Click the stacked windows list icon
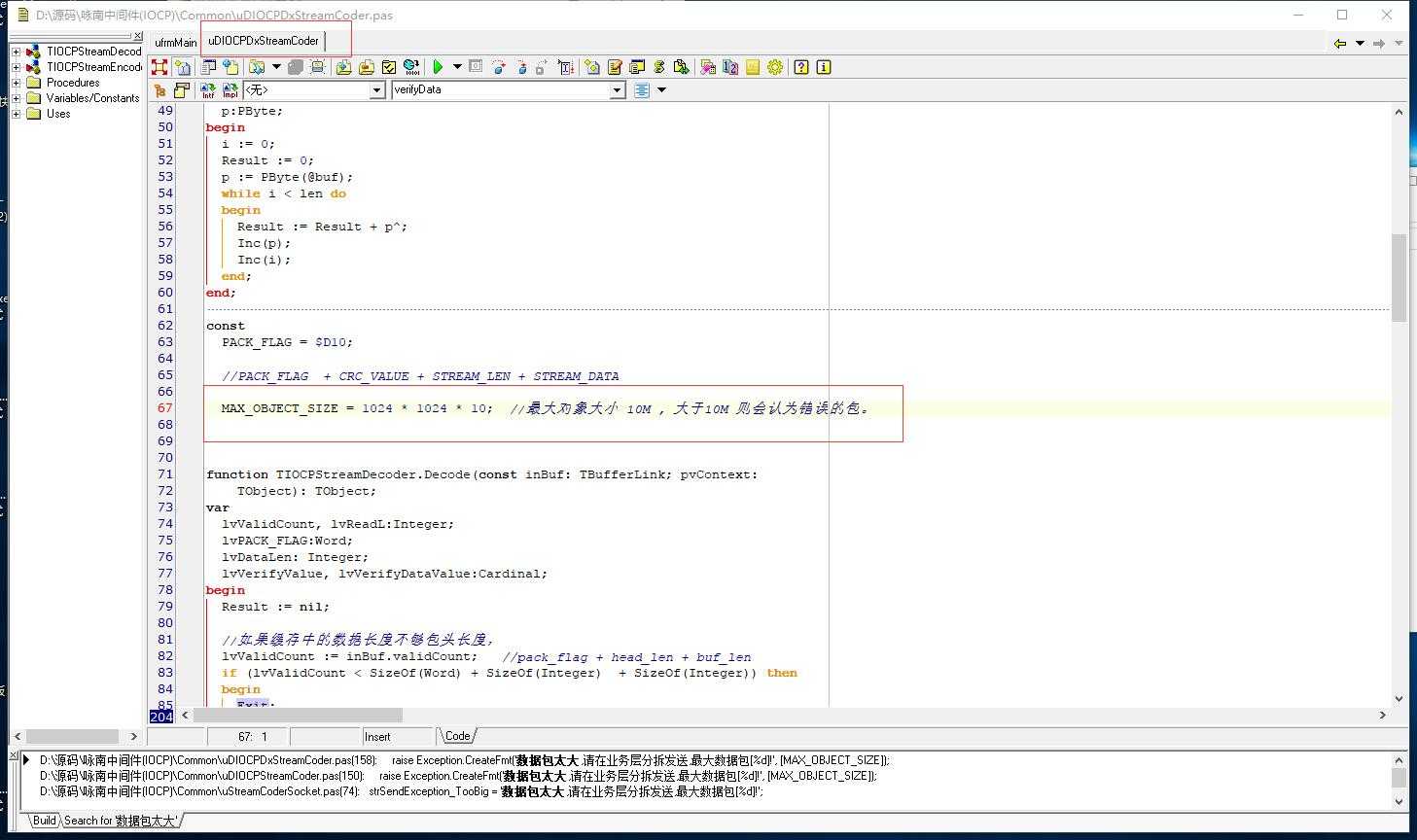Screen dimensions: 1417x840 (637, 67)
